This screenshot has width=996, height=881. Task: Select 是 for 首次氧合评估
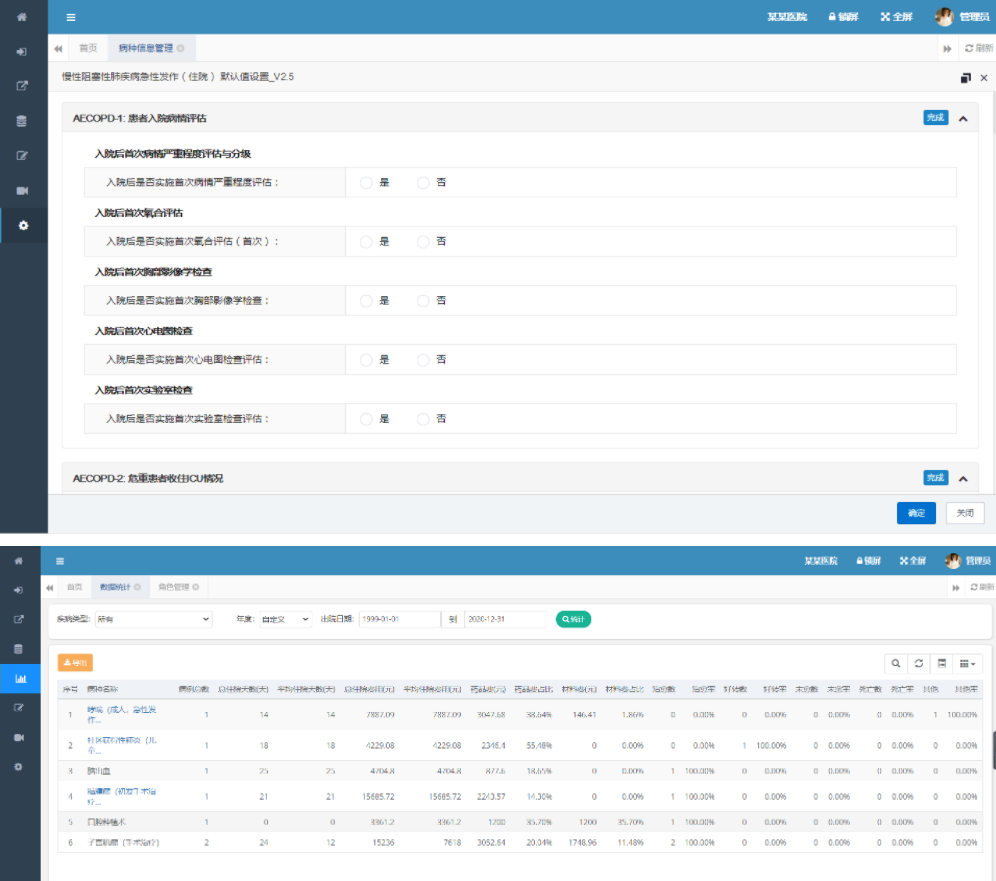point(366,242)
